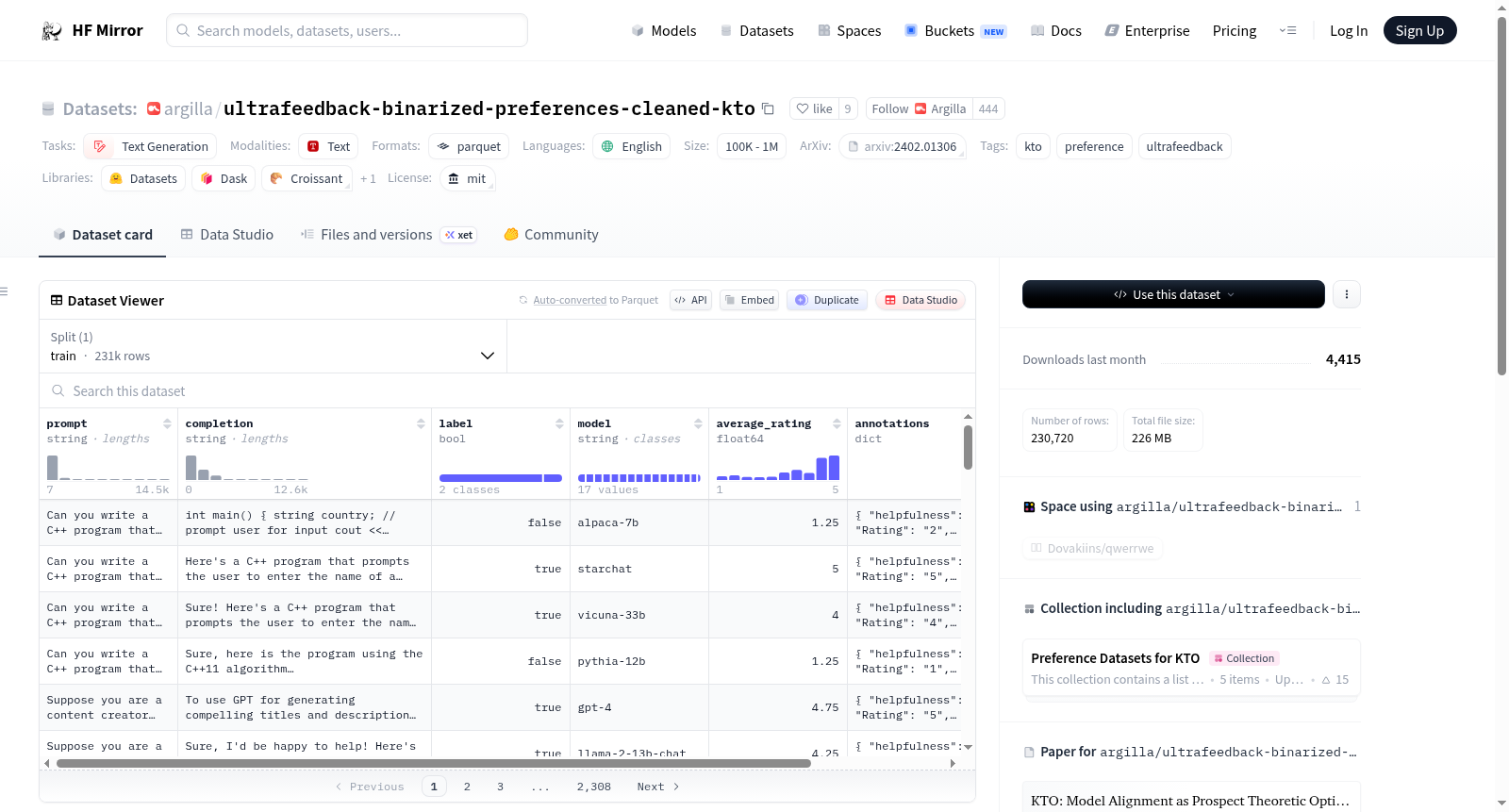1509x812 pixels.
Task: Open the Pricing page
Action: coord(1235,31)
